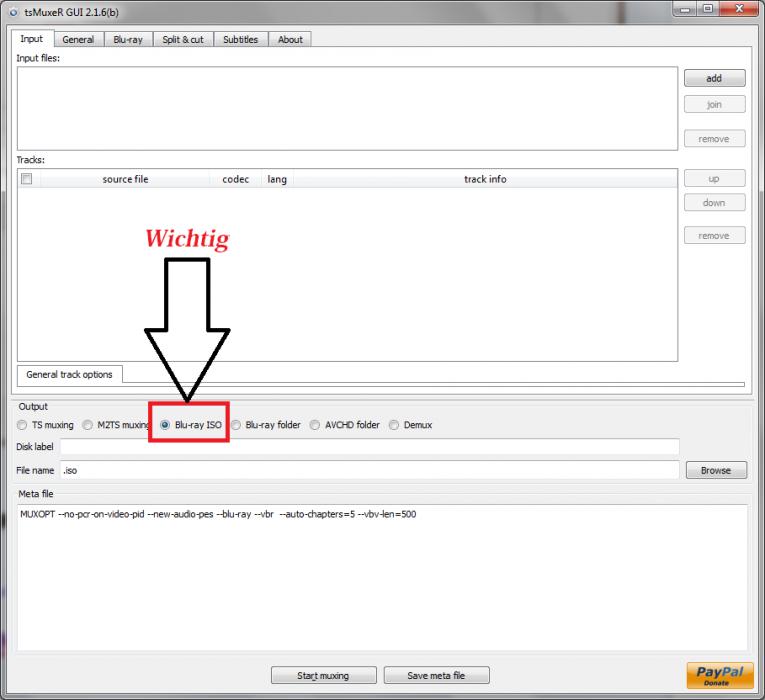Click the Disk label input field
Viewport: 765px width, 700px height.
pos(369,447)
